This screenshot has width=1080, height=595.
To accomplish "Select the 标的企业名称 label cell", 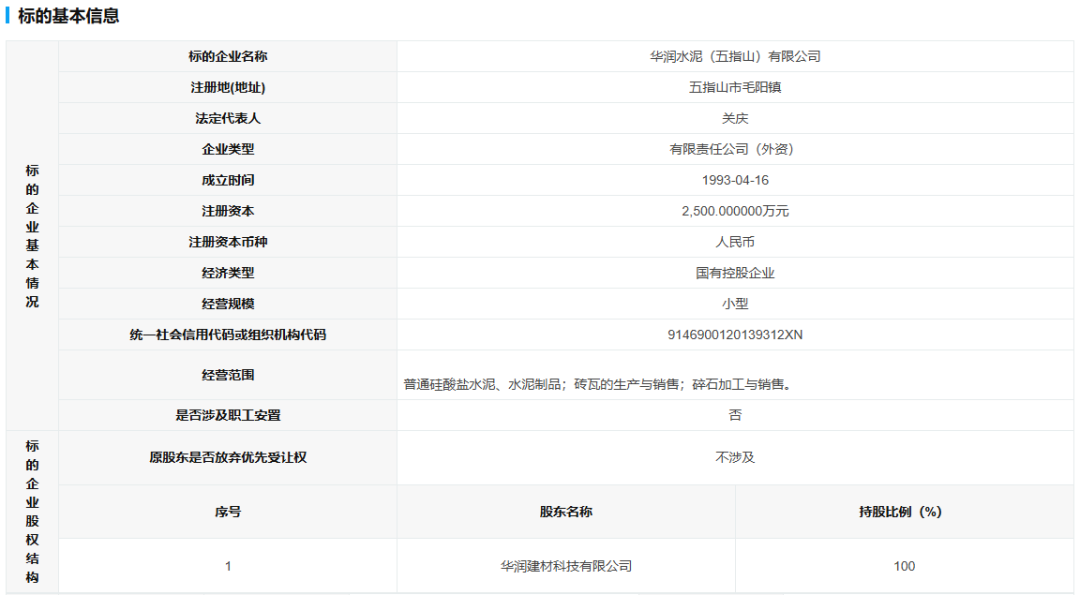I will tap(228, 56).
